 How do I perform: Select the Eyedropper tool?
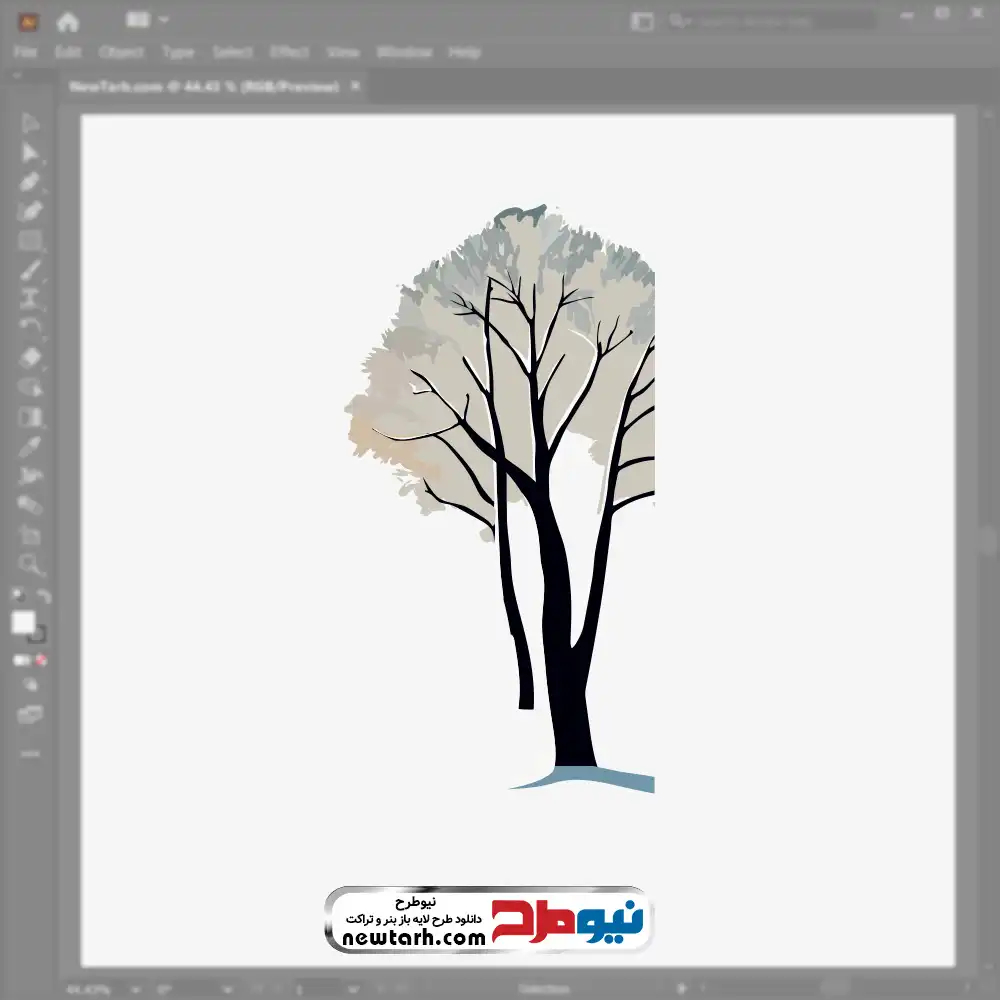pos(30,446)
